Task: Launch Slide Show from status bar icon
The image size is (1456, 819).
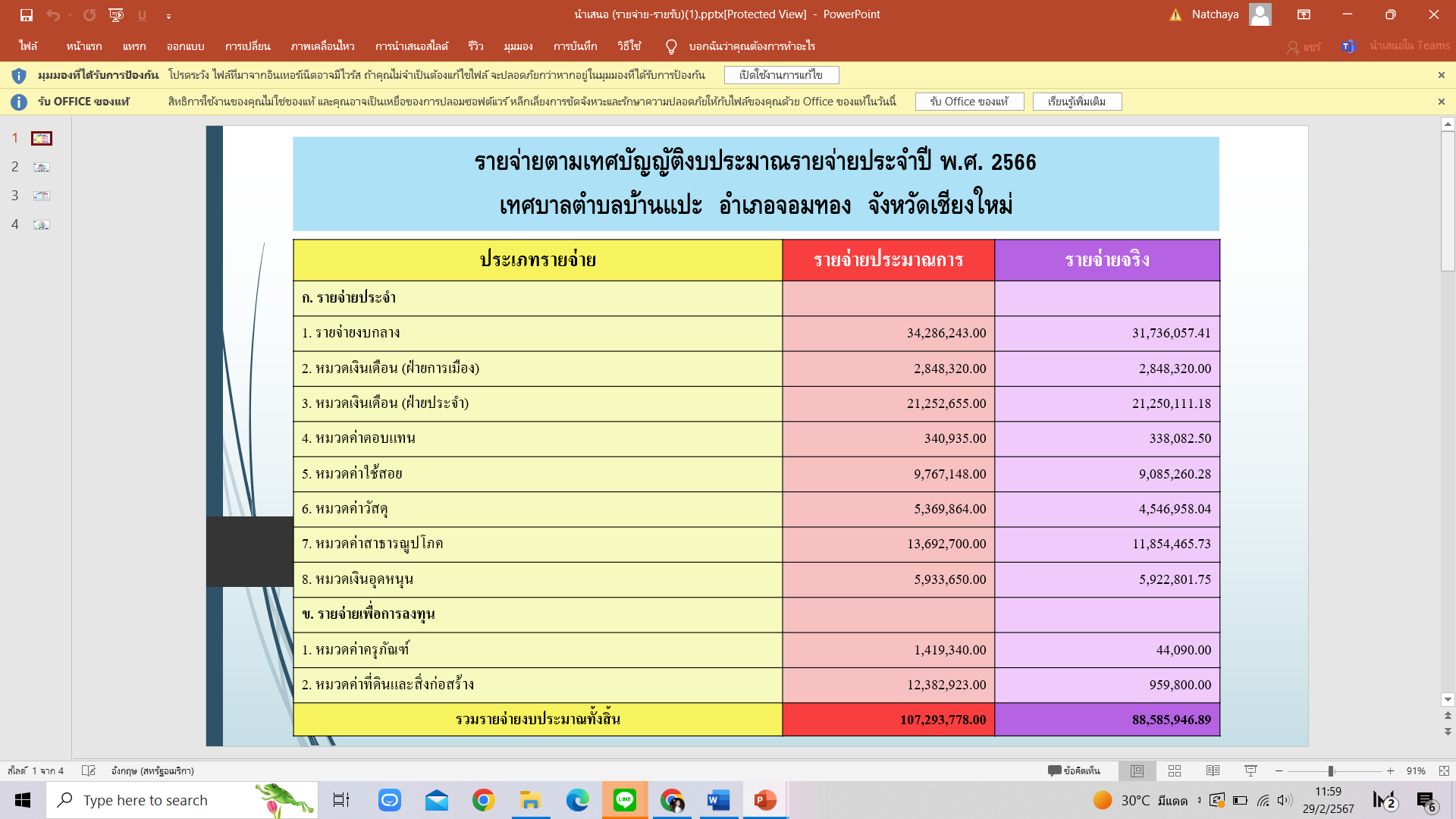Action: 1250,770
